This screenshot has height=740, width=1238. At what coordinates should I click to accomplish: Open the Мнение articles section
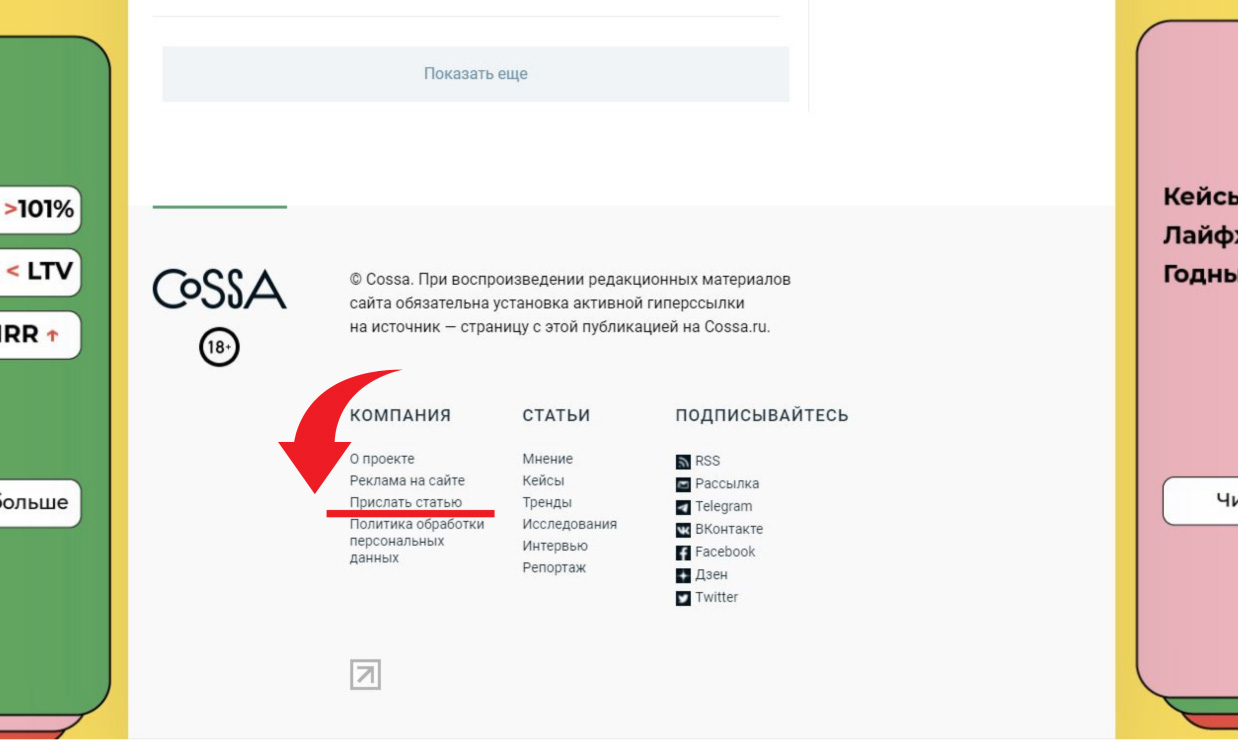tap(547, 459)
